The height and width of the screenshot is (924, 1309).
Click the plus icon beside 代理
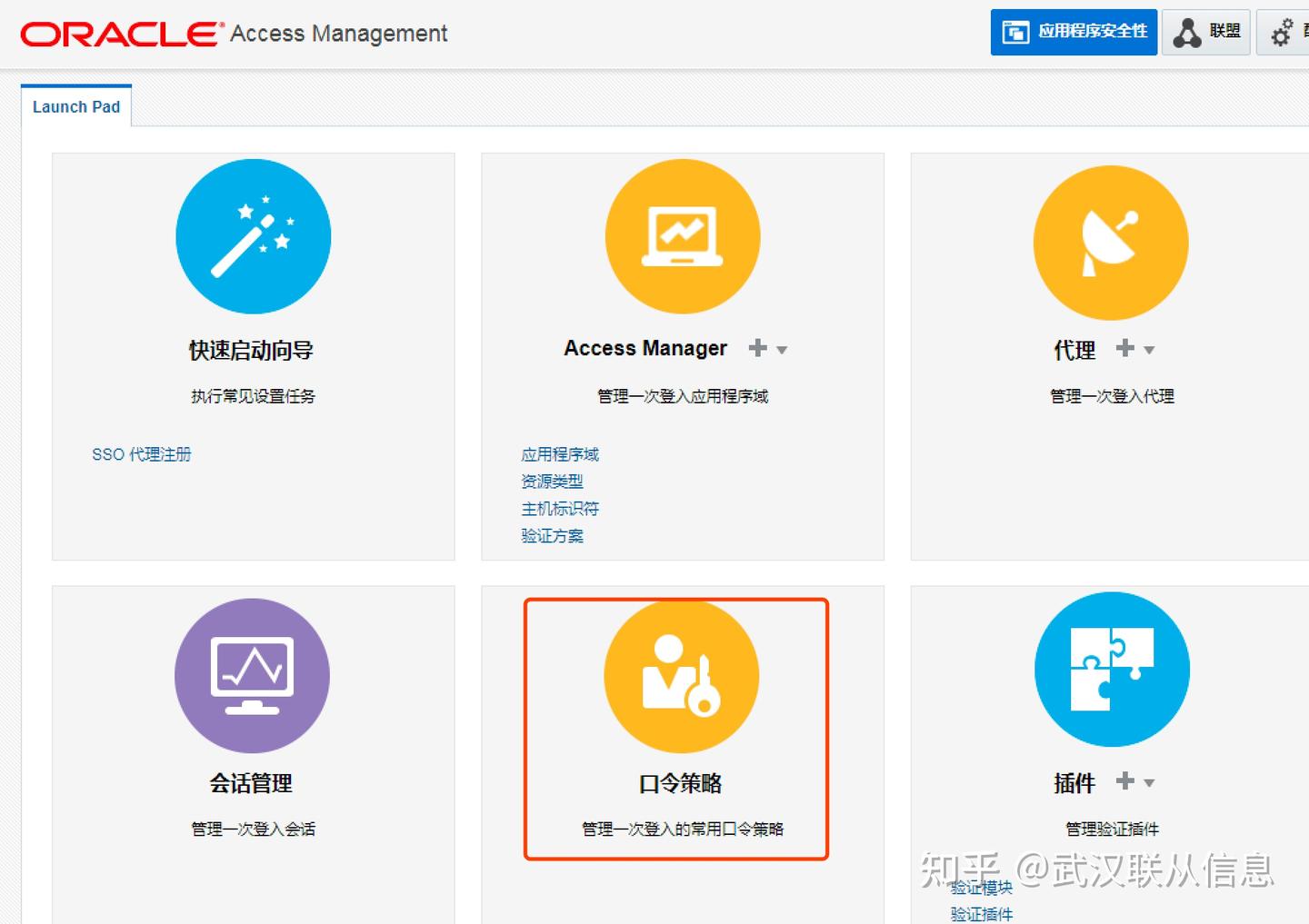(1124, 348)
